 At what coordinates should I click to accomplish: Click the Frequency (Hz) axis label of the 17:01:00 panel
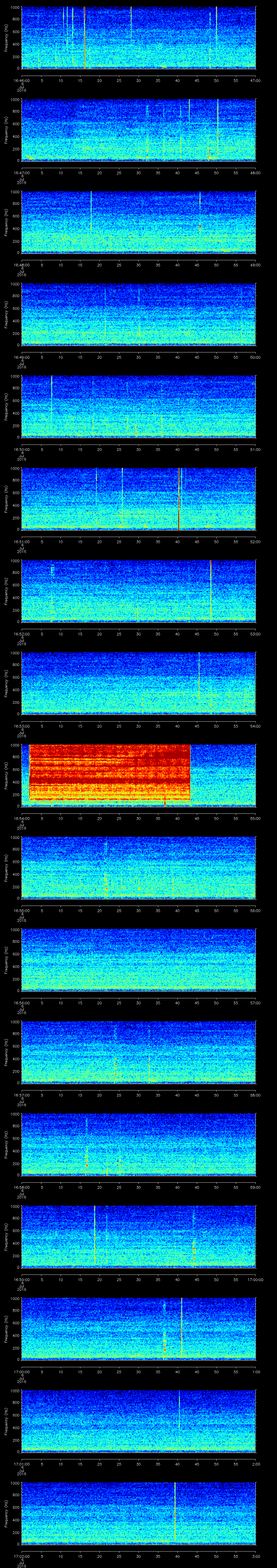click(x=6, y=1421)
